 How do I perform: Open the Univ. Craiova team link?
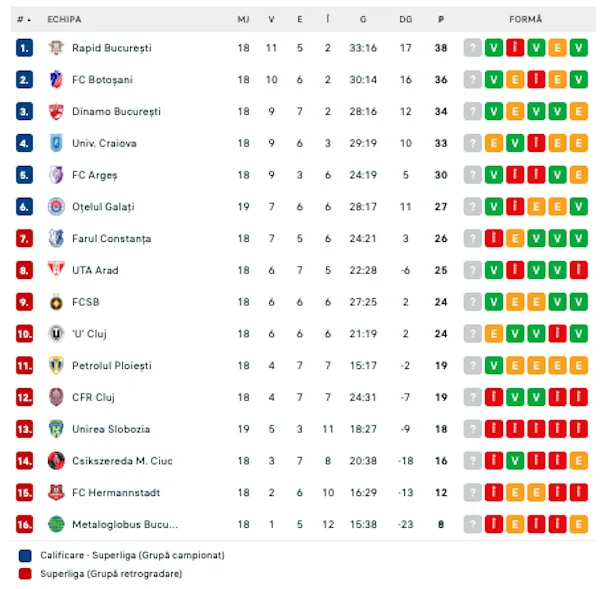click(104, 143)
